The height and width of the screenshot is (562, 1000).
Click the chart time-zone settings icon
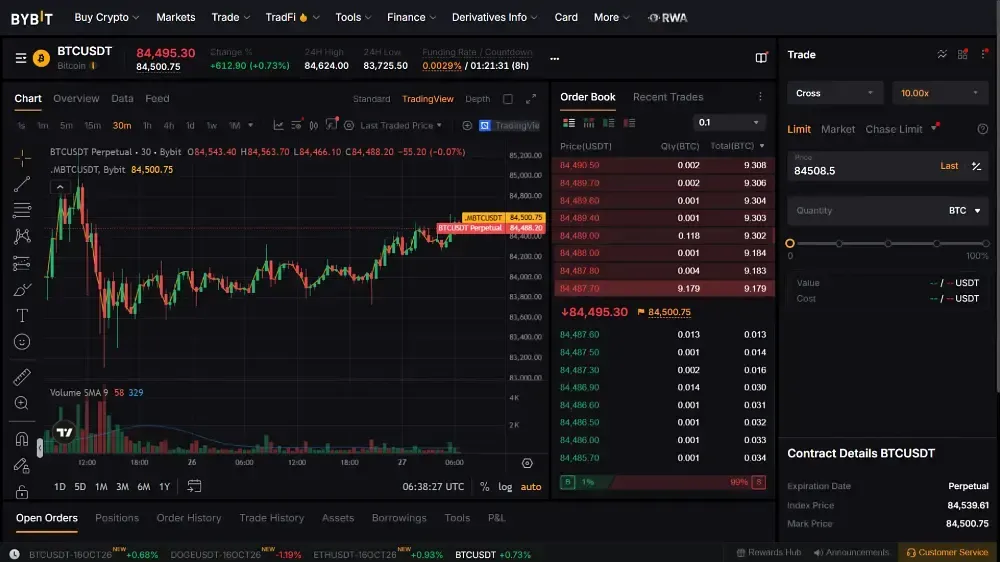(x=527, y=463)
